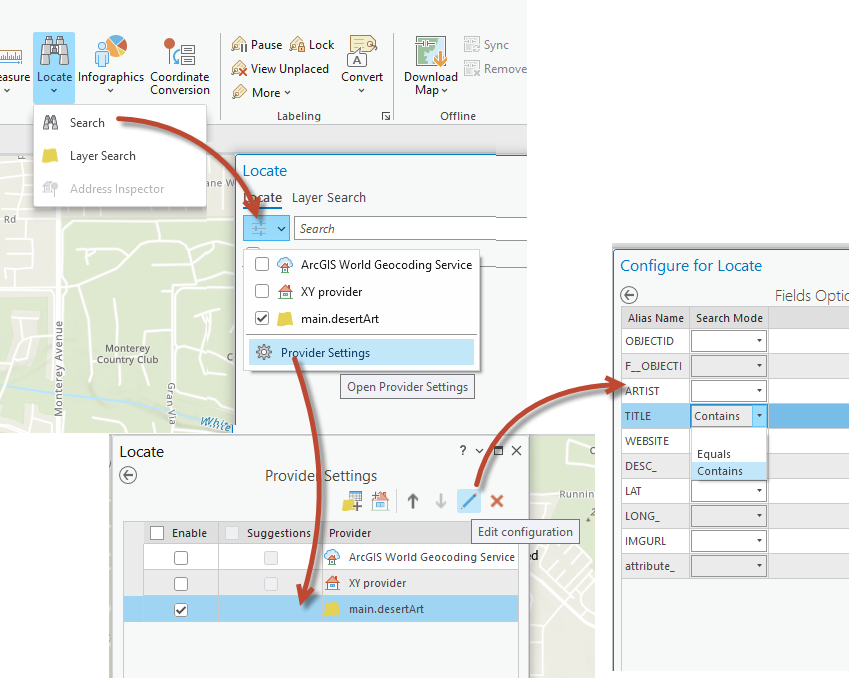Click the Search Mode column header
Image resolution: width=849 pixels, height=678 pixels.
[x=729, y=318]
